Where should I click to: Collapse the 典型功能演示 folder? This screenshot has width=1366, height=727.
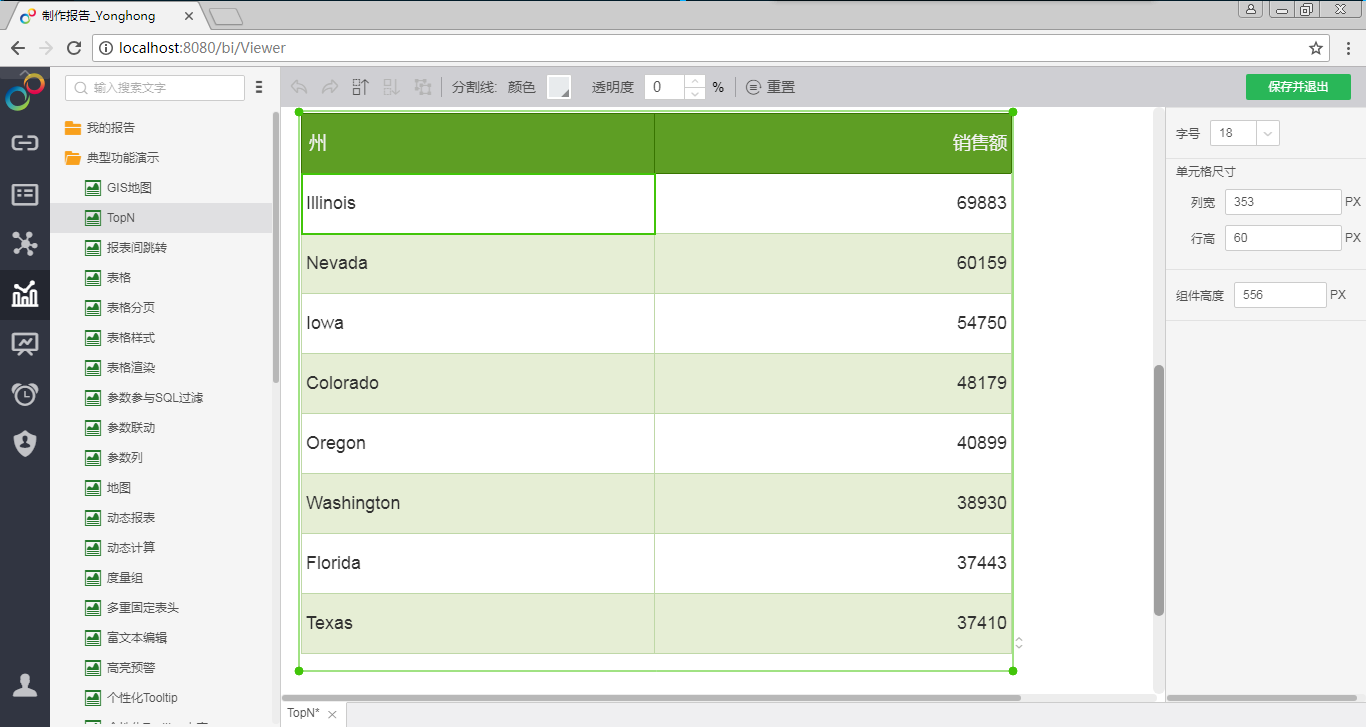[73, 158]
